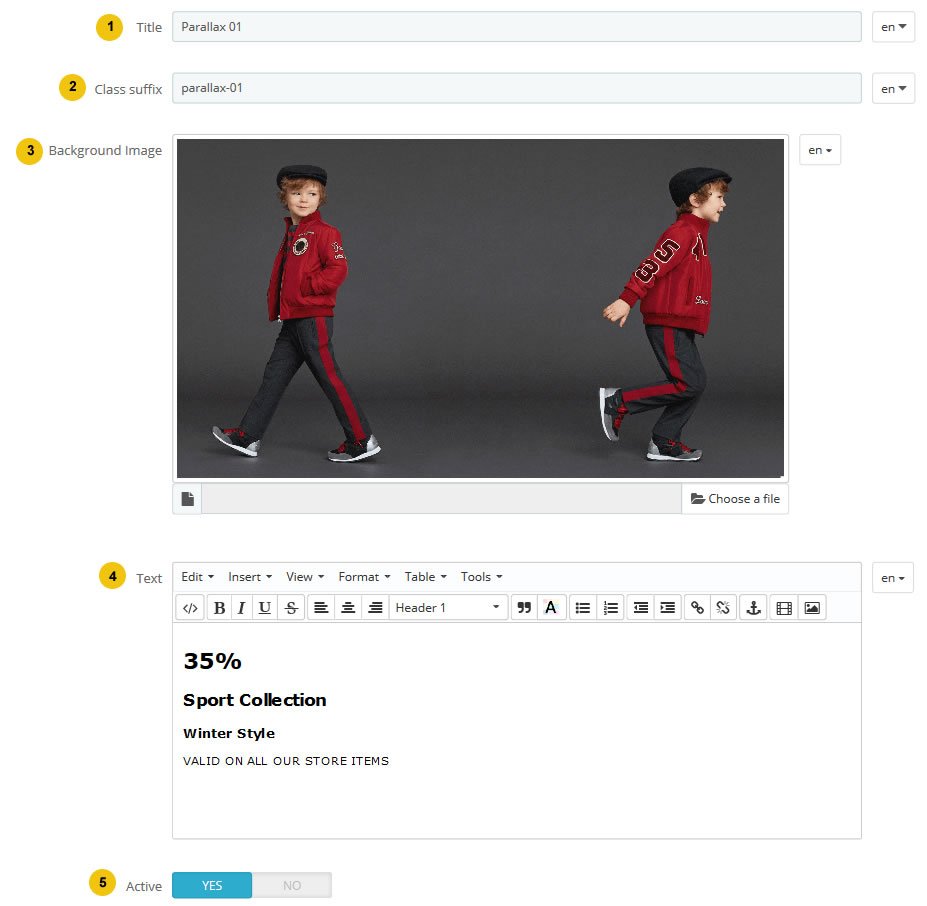The height and width of the screenshot is (906, 927).
Task: Click the Sport Collection heading text
Action: [255, 700]
